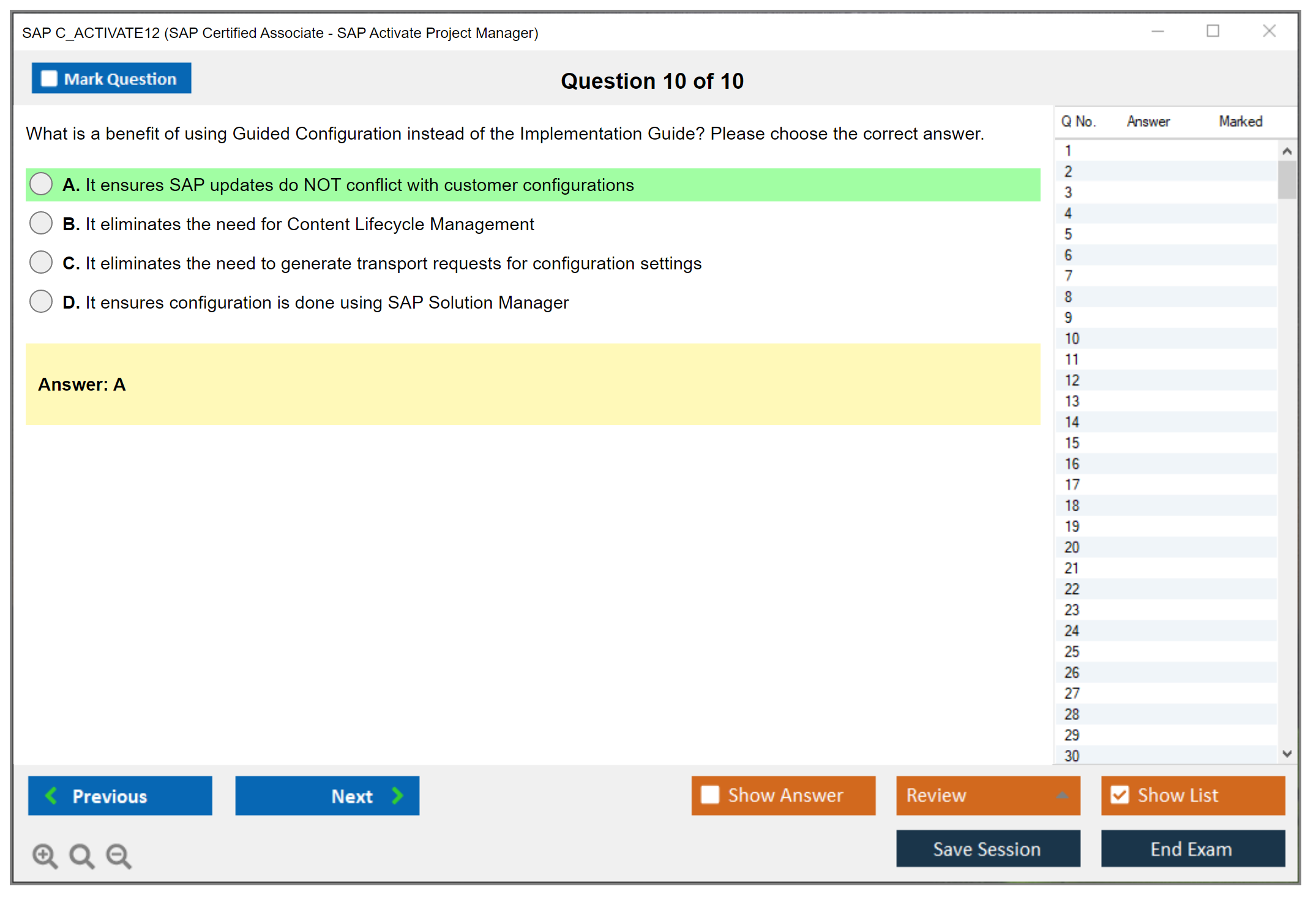
Task: Choose option B about Content Lifecycle Management
Action: [x=41, y=223]
